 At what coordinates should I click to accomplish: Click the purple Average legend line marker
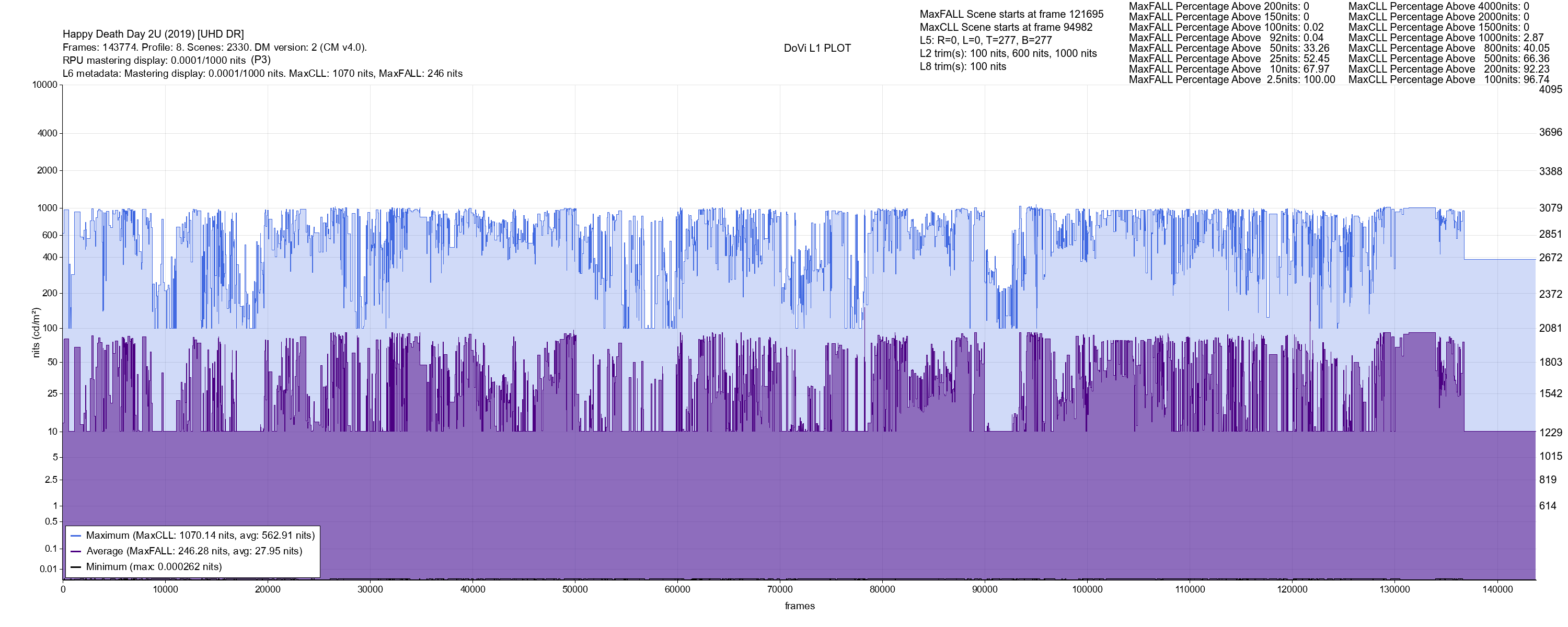coord(76,552)
